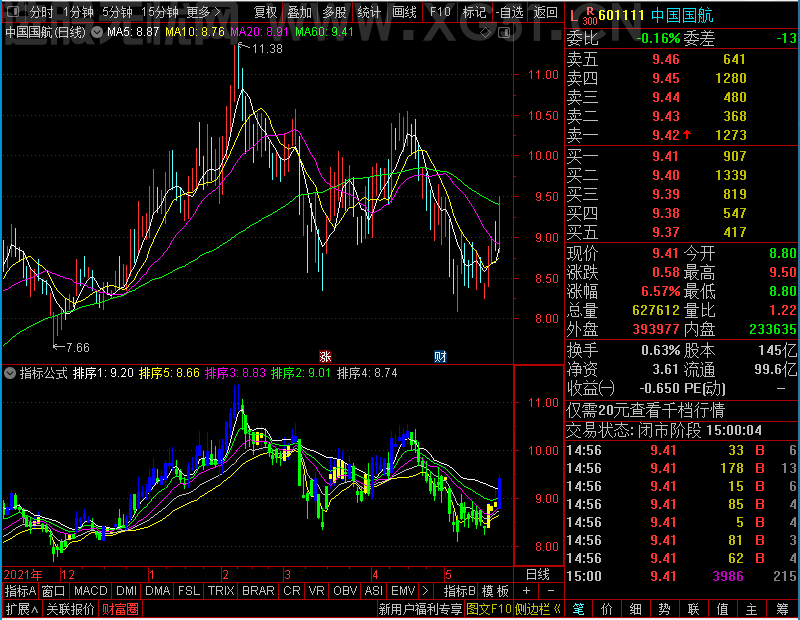800x620 pixels.
Task: Select the 联 linked tab
Action: [693, 609]
